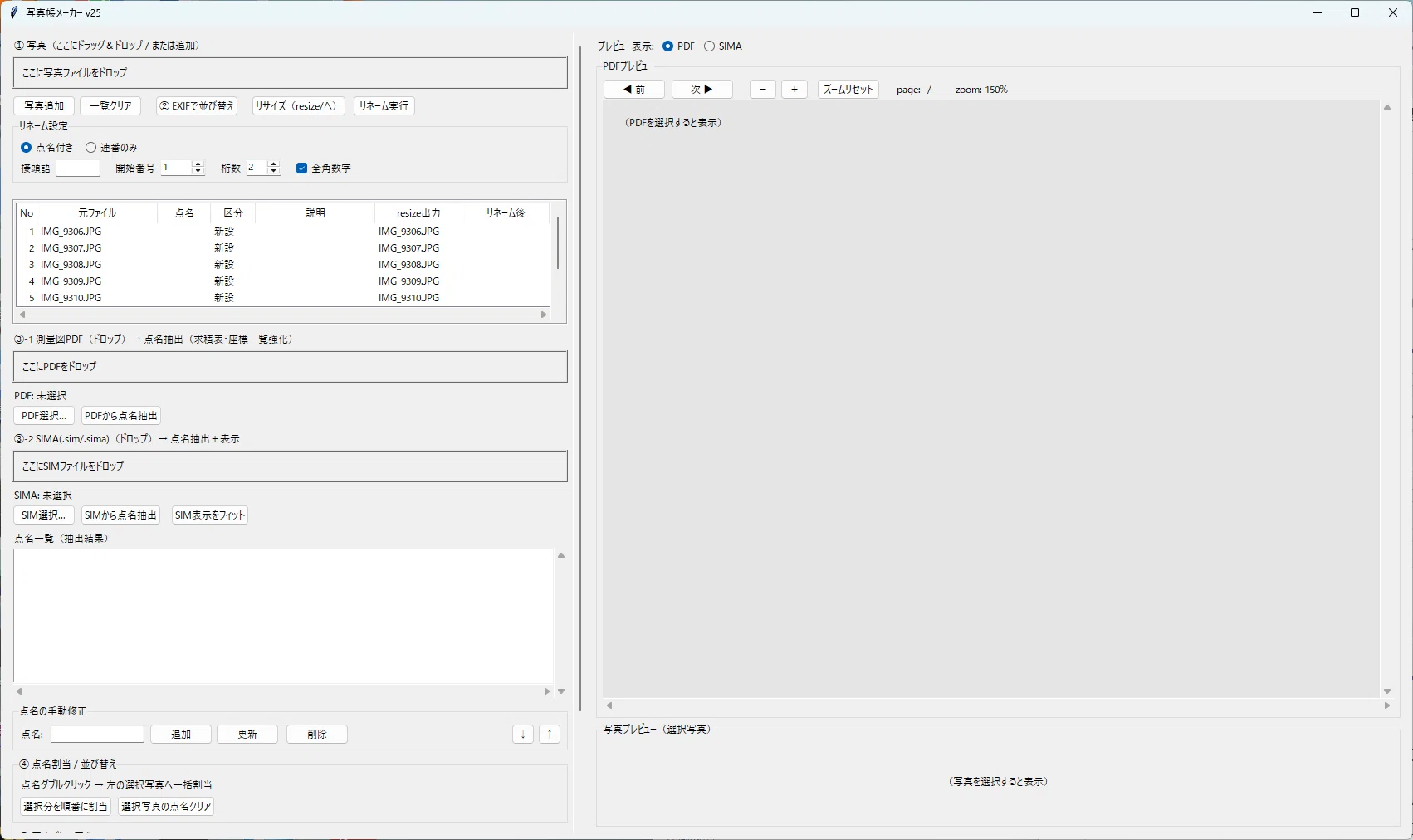1413x840 pixels.
Task: Click the 点名 column header
Action: [184, 213]
